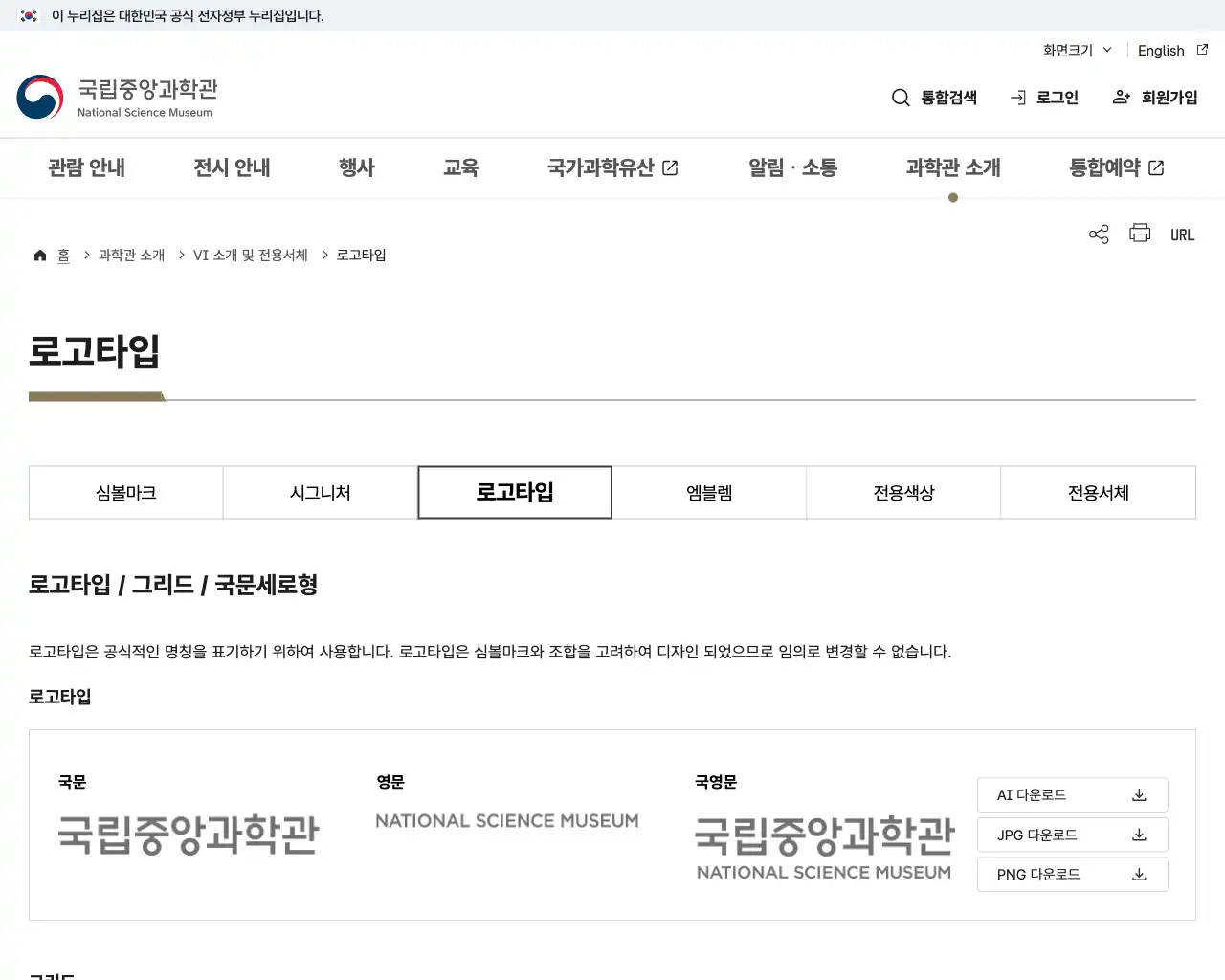Click the 로그인 login icon
Viewport: 1225px width, 980px height.
[1017, 97]
